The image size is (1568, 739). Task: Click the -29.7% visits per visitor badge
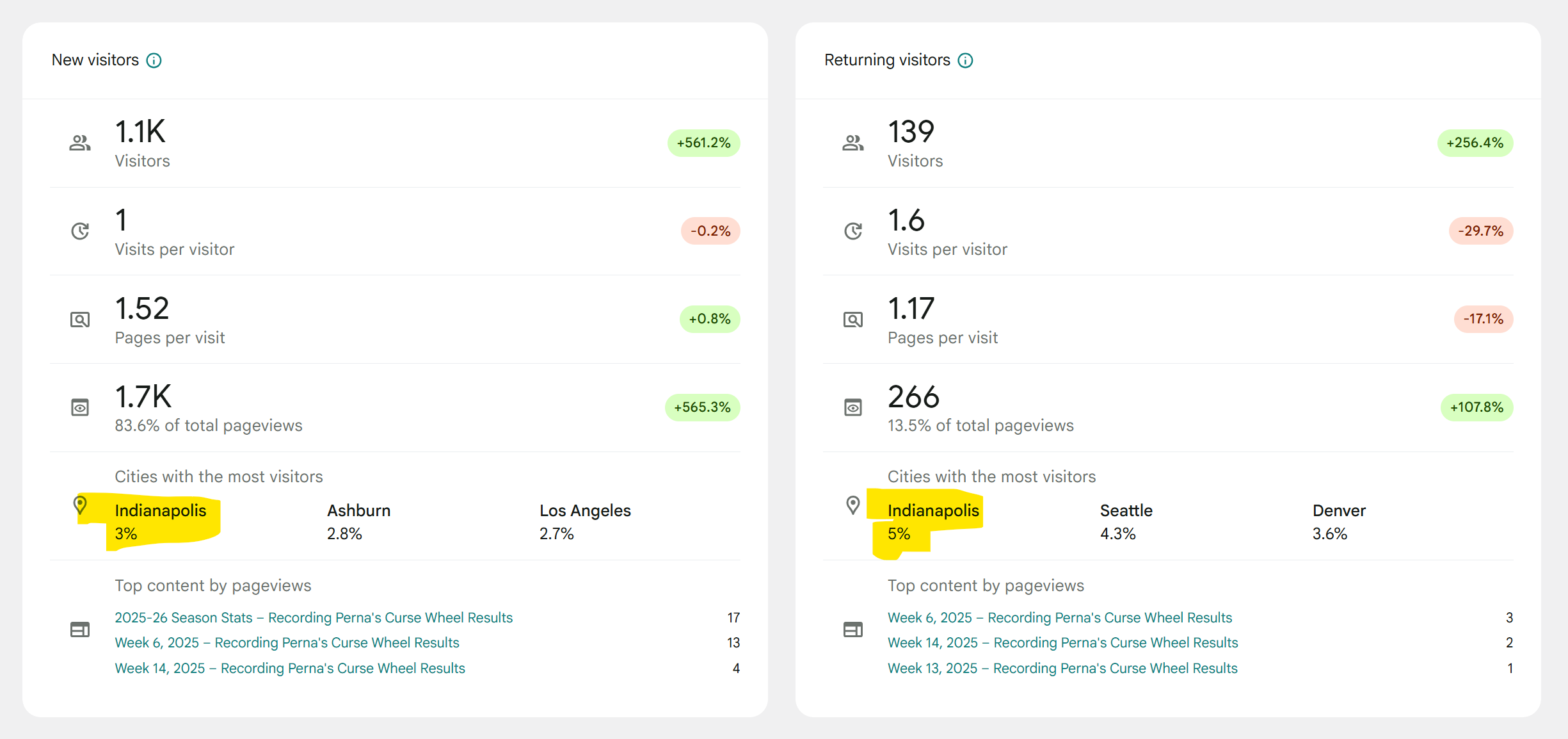[1480, 231]
